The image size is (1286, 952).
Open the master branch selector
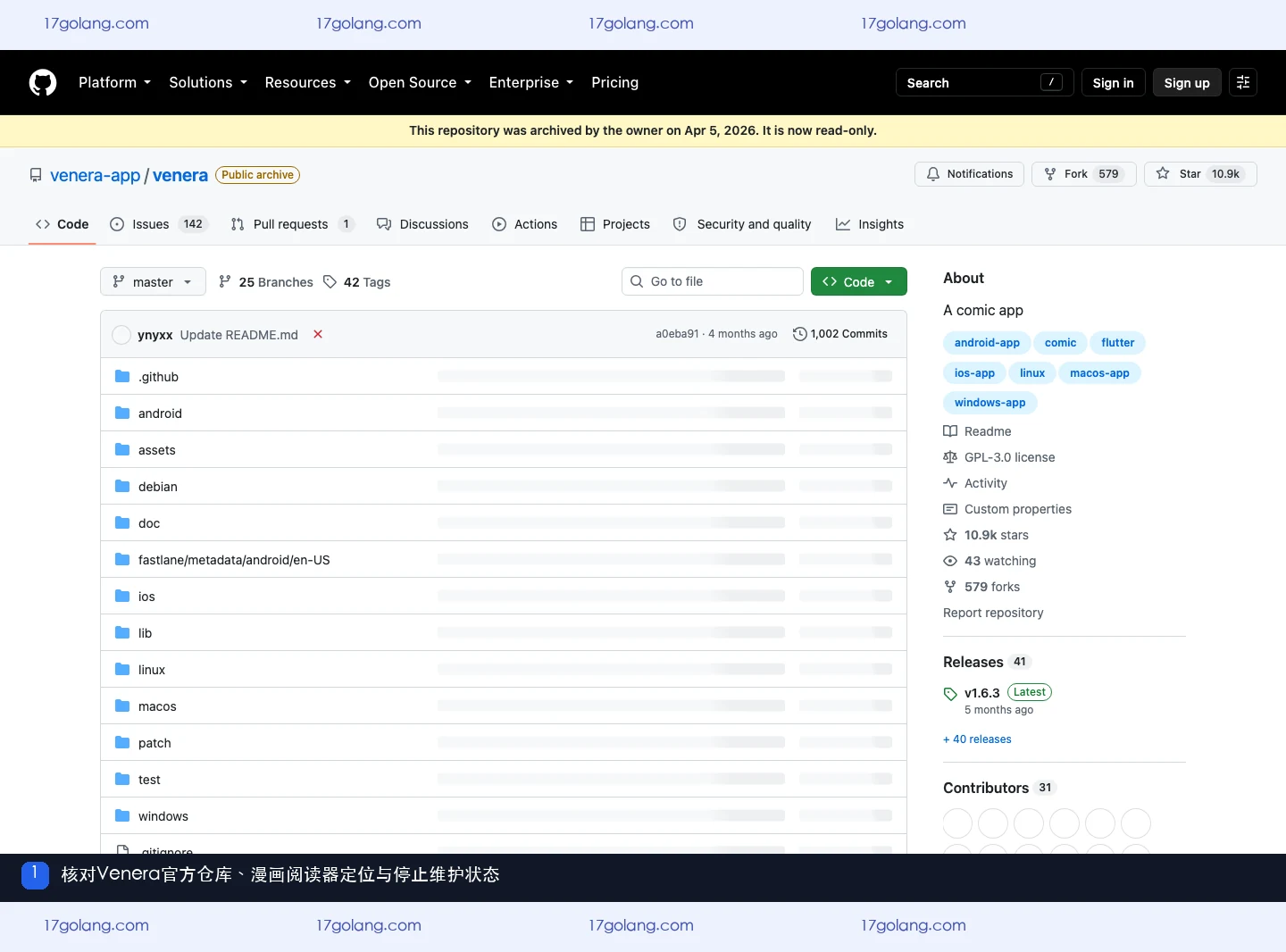click(x=153, y=282)
